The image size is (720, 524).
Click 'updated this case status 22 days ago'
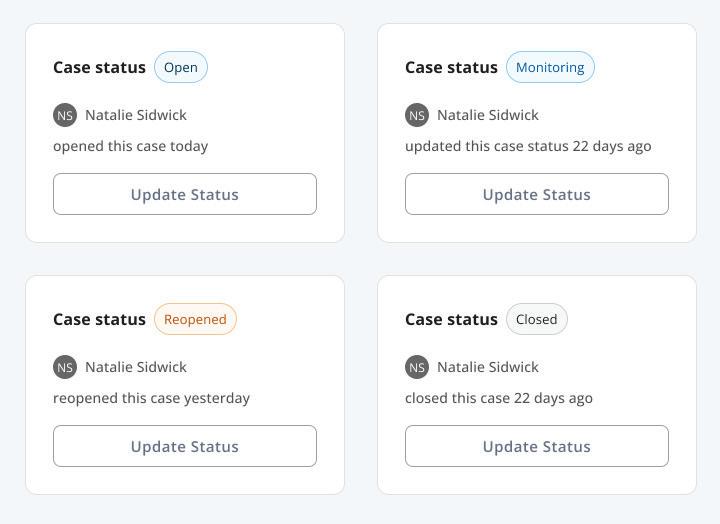528,146
